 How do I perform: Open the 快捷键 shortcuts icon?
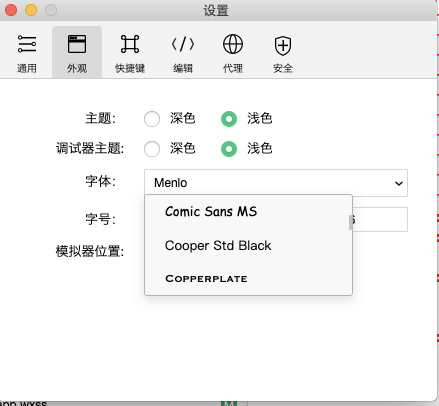pyautogui.click(x=130, y=44)
